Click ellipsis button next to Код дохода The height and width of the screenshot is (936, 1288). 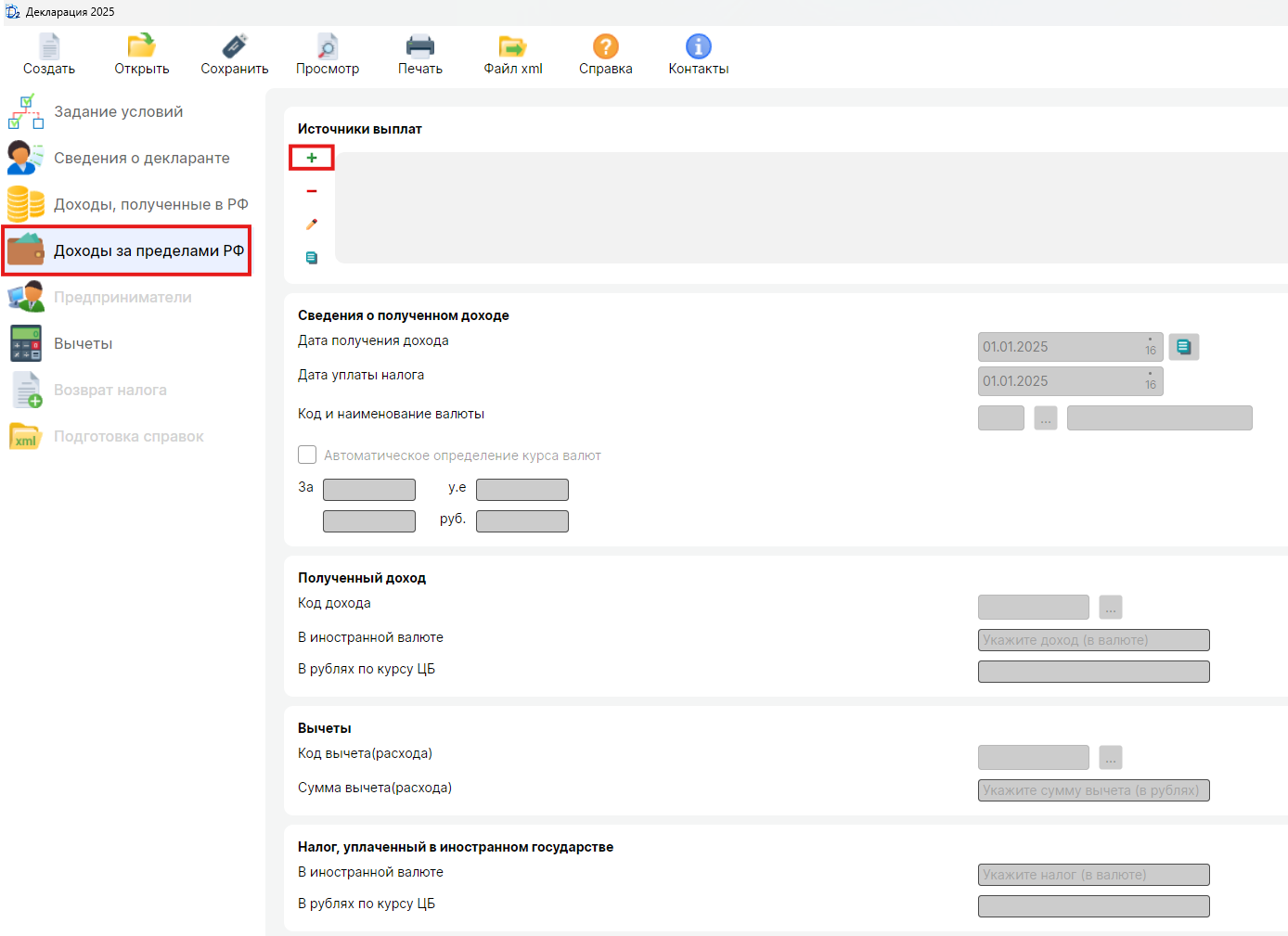(1111, 608)
